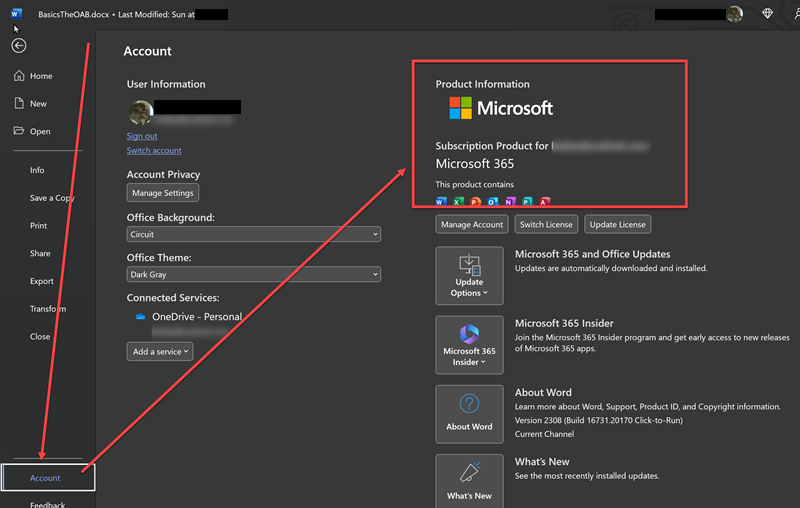Open the Add a service menu

pos(160,351)
